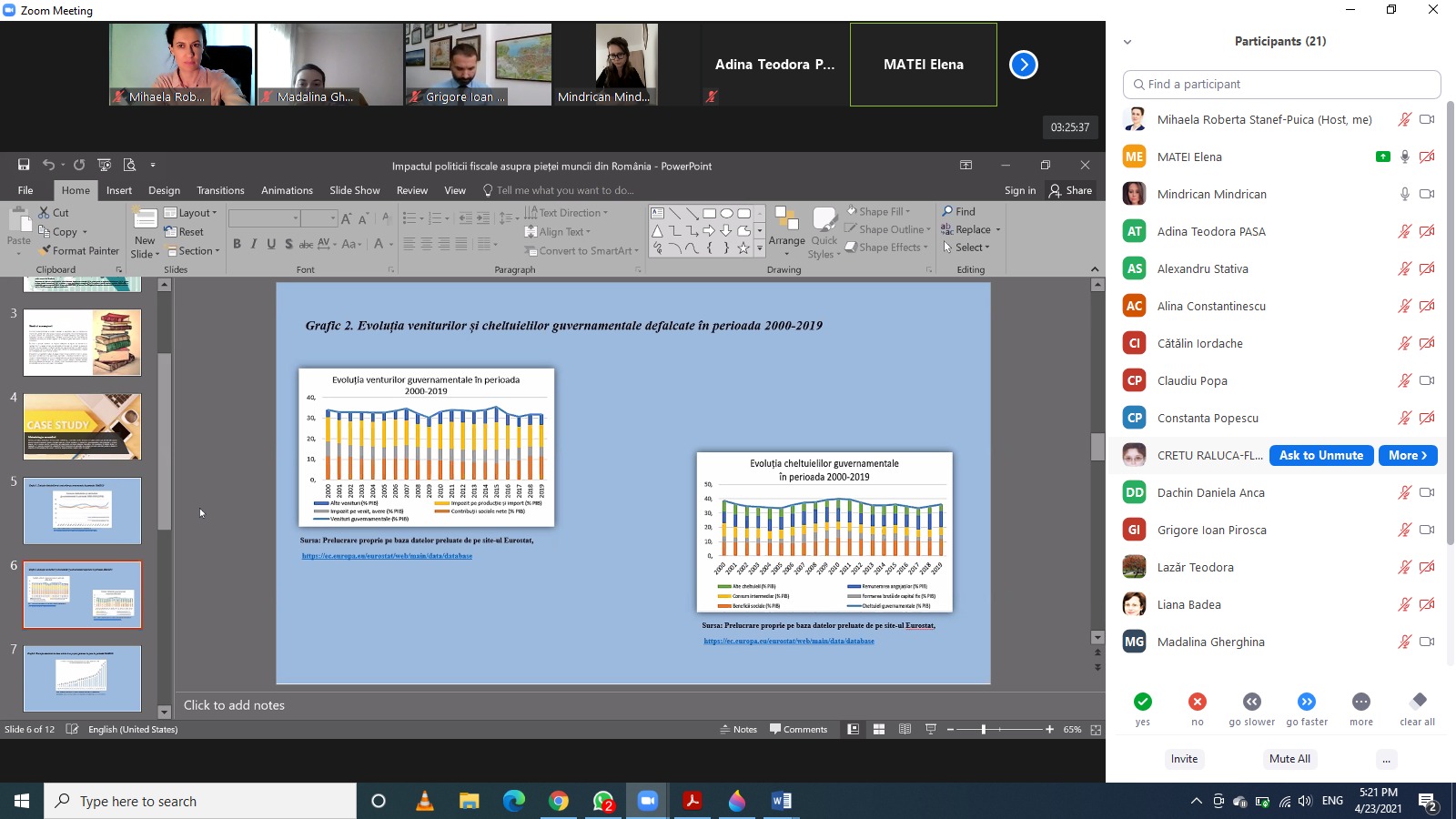Viewport: 1456px width, 819px height.
Task: Open the Shape Fill dropdown
Action: click(878, 211)
